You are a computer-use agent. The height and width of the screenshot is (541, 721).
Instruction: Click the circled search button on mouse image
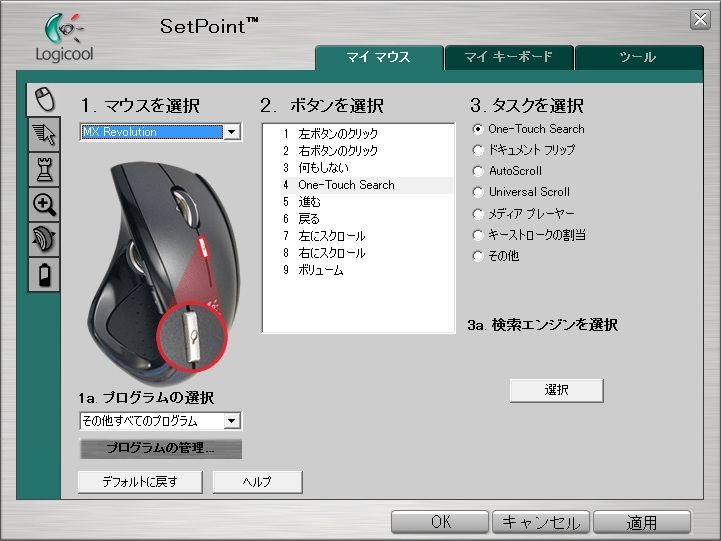pos(192,337)
